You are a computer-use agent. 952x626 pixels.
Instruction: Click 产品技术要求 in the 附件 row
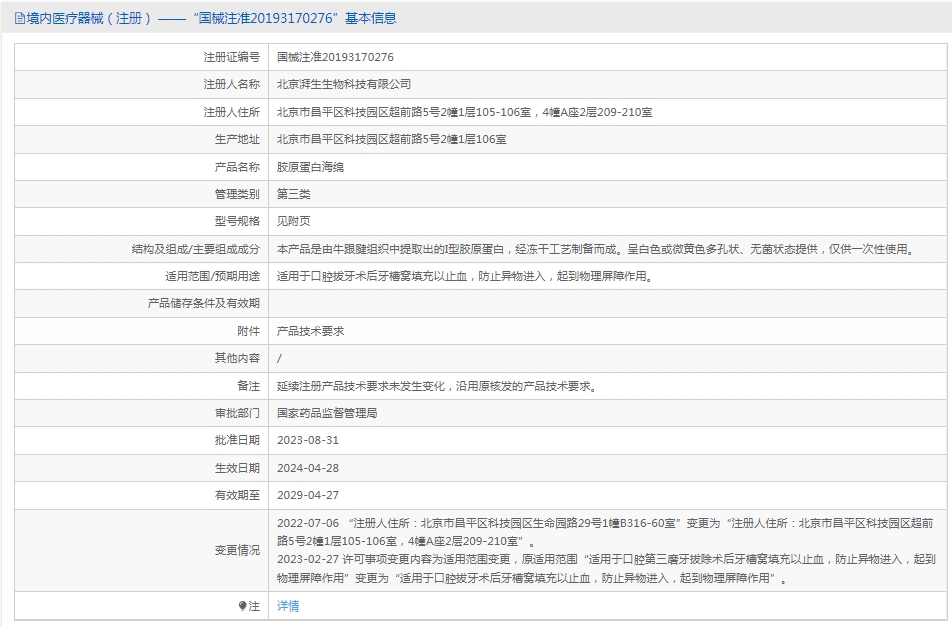310,331
